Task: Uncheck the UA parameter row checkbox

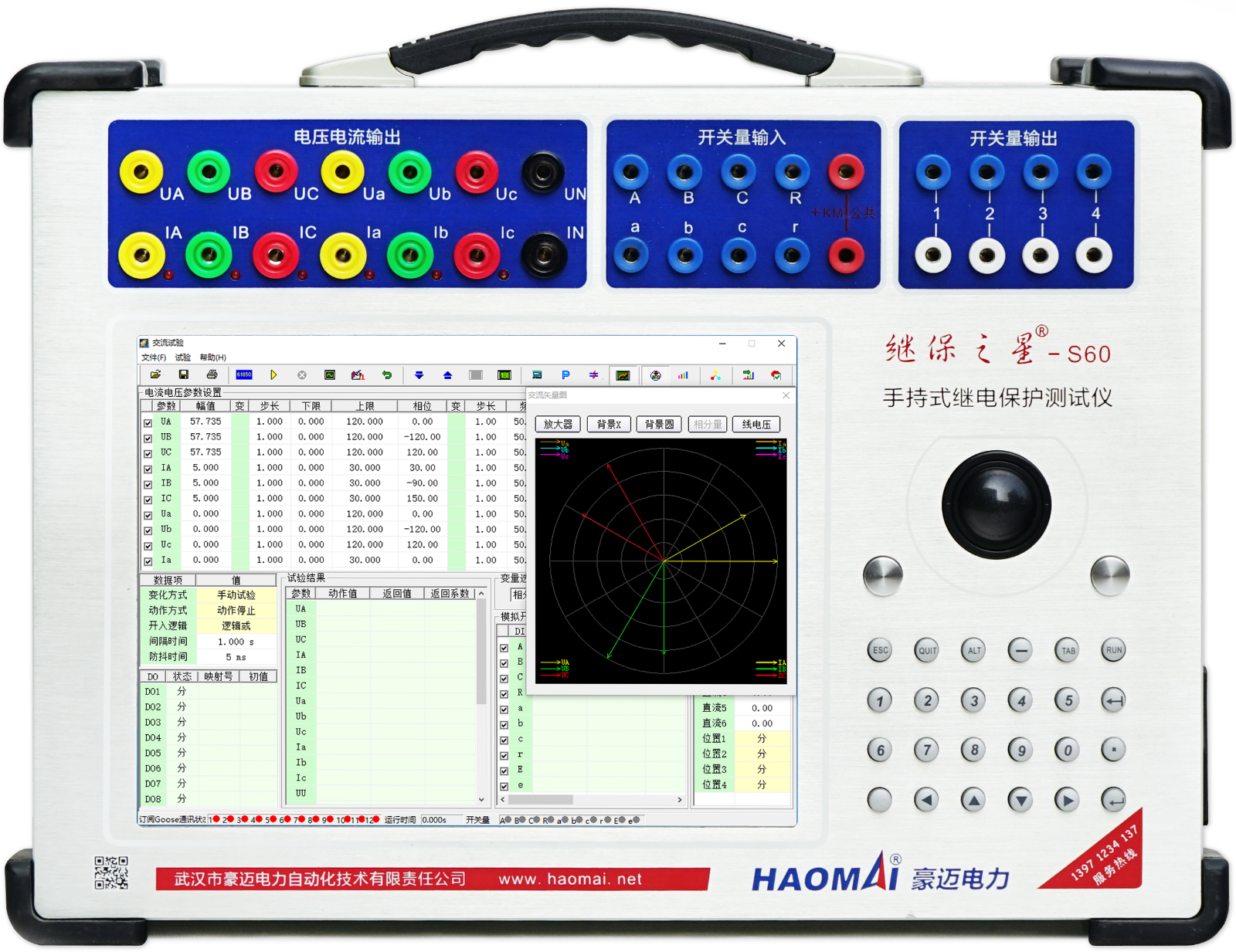Action: pyautogui.click(x=148, y=423)
